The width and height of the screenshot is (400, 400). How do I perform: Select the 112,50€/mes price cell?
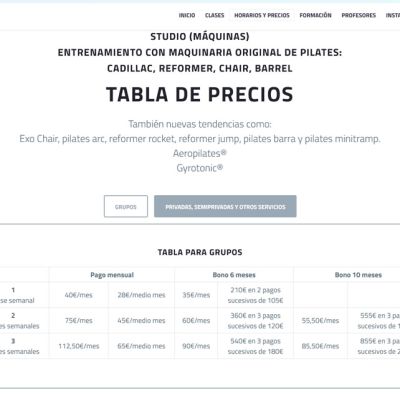[x=79, y=346]
